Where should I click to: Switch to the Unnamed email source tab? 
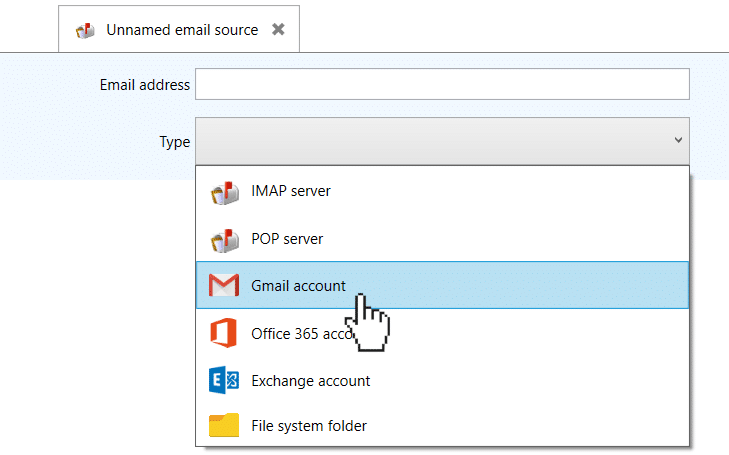(179, 29)
